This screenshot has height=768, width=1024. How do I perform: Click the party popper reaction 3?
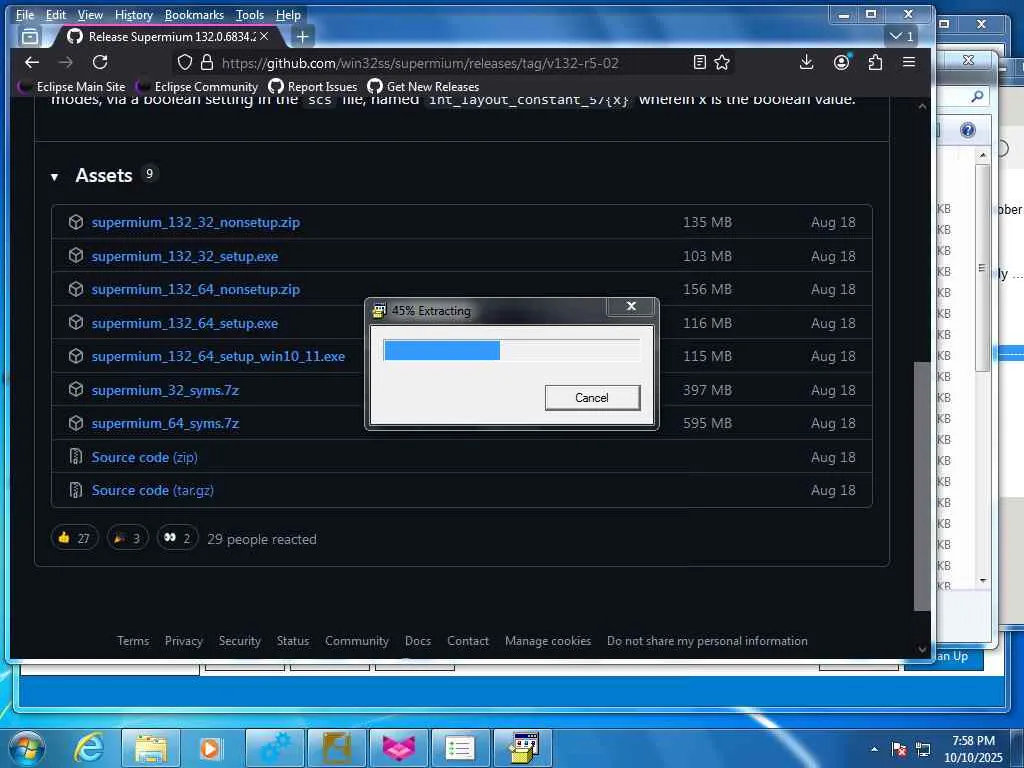tap(127, 538)
